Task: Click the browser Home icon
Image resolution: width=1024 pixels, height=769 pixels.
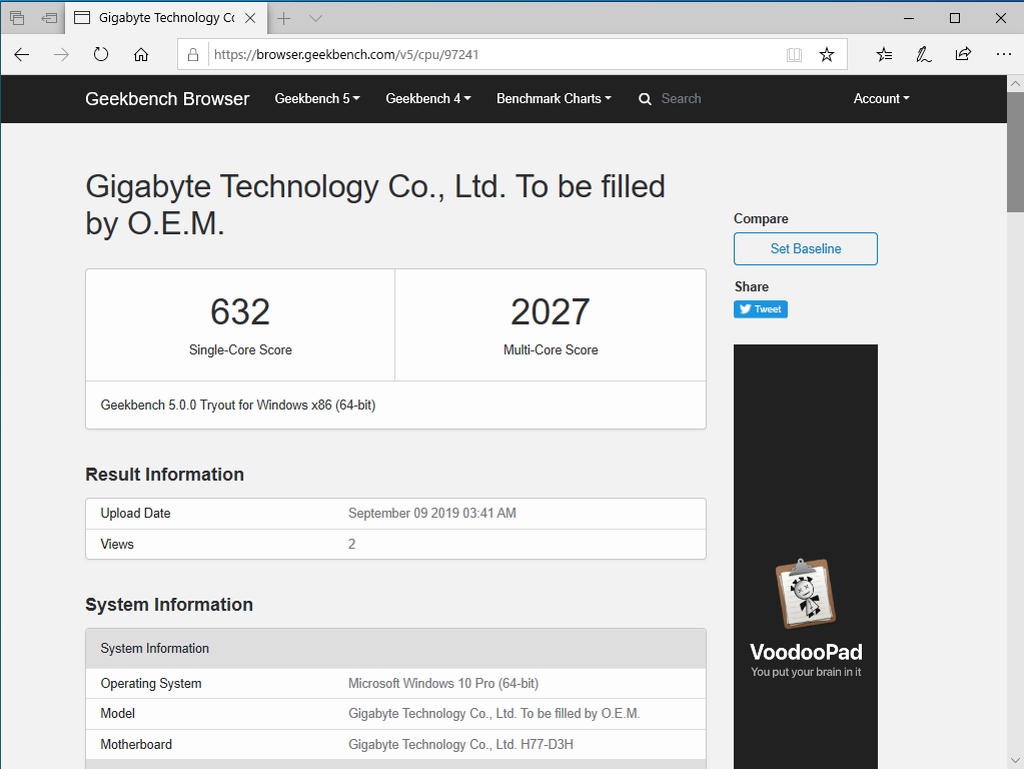Action: 141,55
